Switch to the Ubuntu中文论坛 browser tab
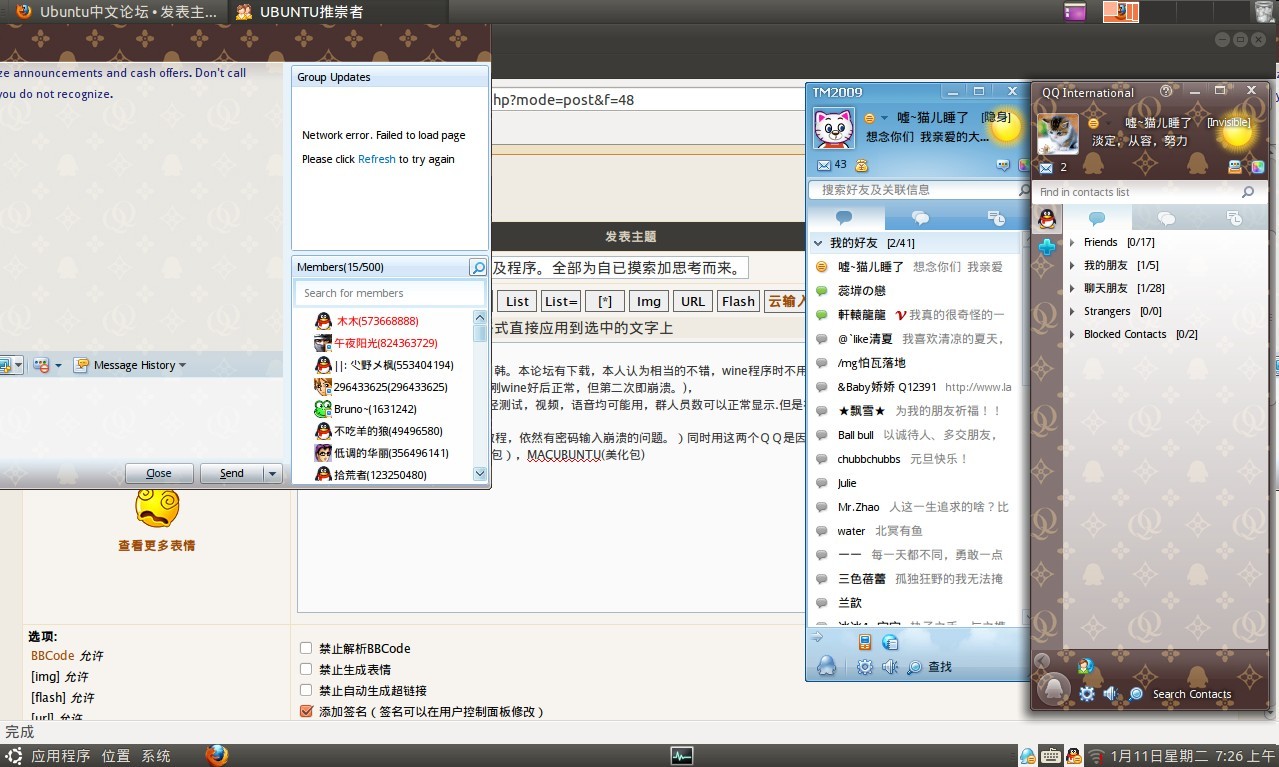Image resolution: width=1279 pixels, height=767 pixels. (118, 12)
